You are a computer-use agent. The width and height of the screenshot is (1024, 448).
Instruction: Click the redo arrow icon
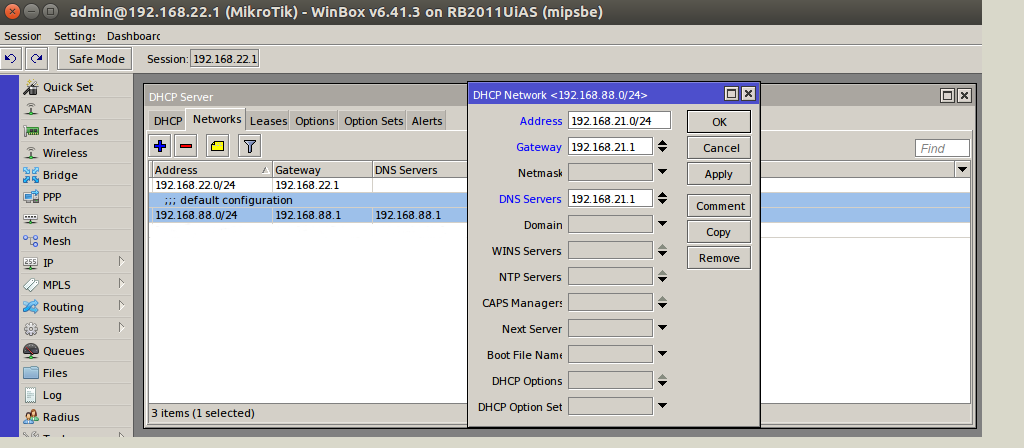coord(36,59)
